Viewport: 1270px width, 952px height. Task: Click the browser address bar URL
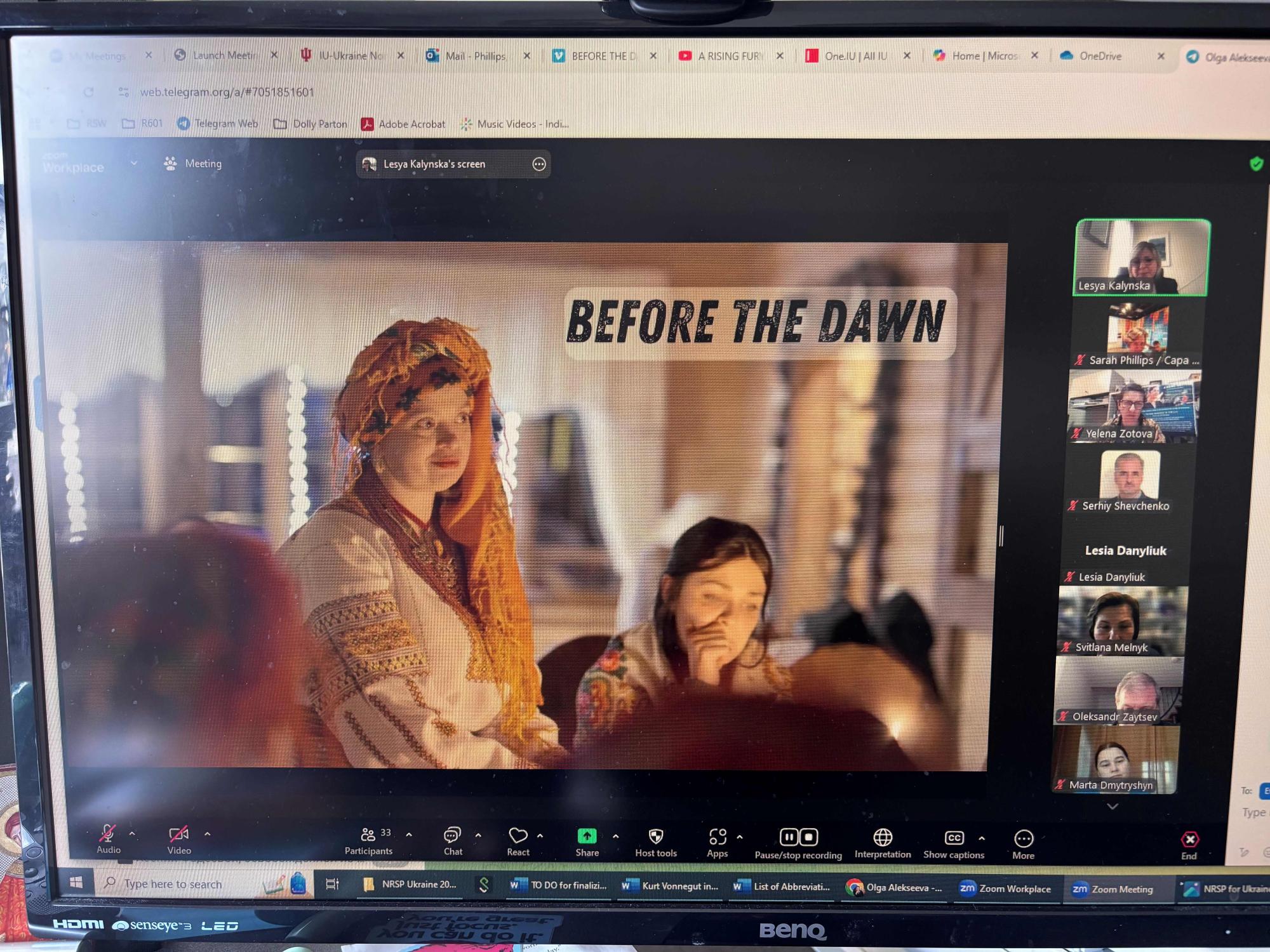click(227, 92)
